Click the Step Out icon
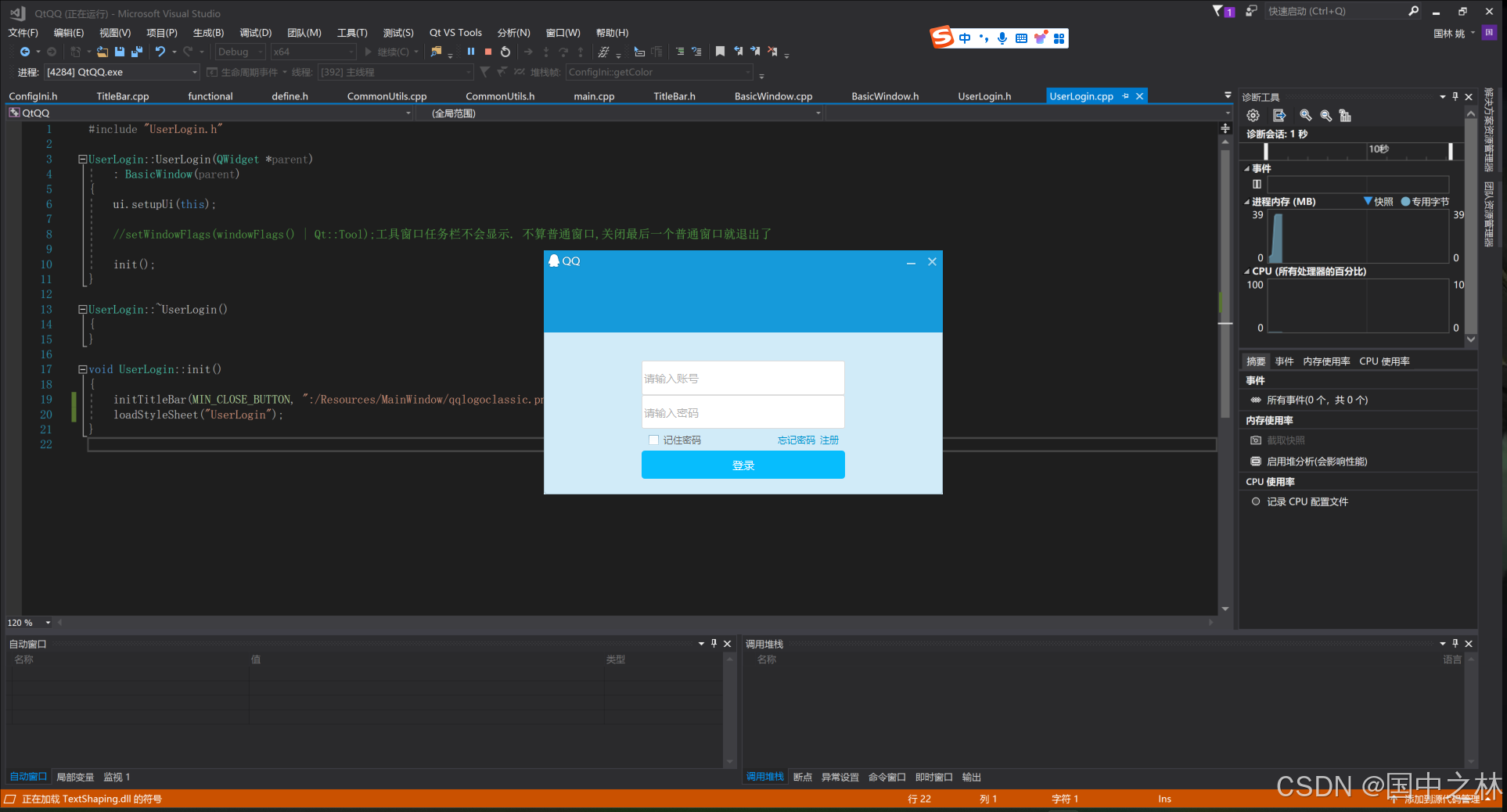Screen dimensions: 1507x812 (x=581, y=52)
